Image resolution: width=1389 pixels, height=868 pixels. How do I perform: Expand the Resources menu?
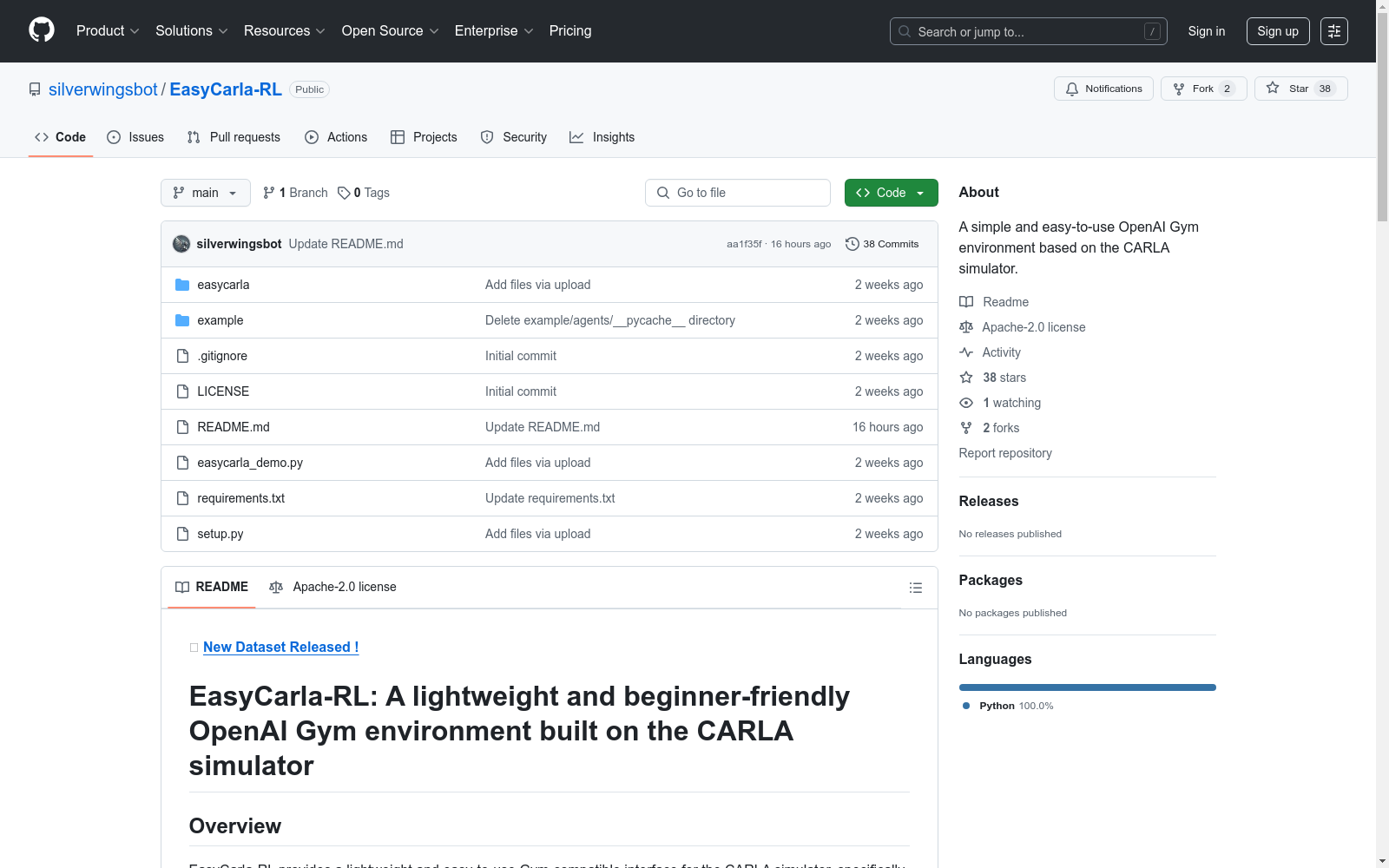(x=285, y=31)
